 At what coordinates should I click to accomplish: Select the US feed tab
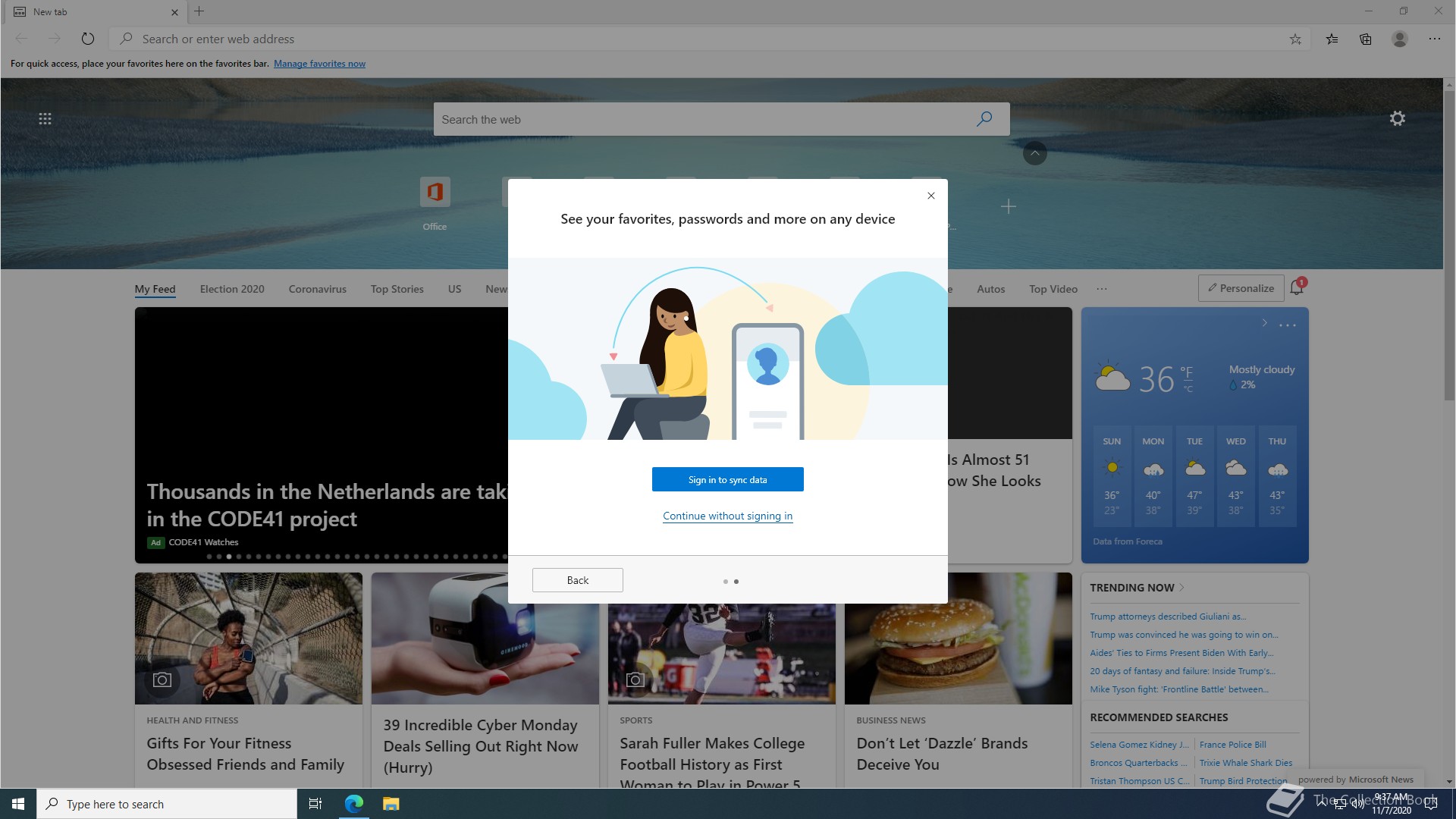[x=454, y=289]
